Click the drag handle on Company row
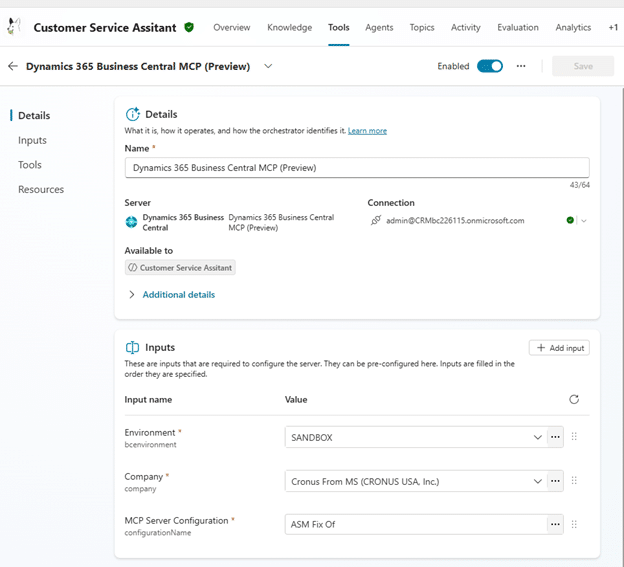This screenshot has height=567, width=624. point(574,481)
